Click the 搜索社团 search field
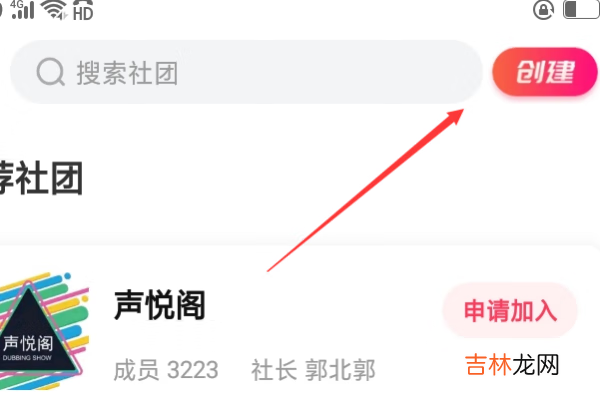Screen dimensions: 600x400 click(x=246, y=72)
